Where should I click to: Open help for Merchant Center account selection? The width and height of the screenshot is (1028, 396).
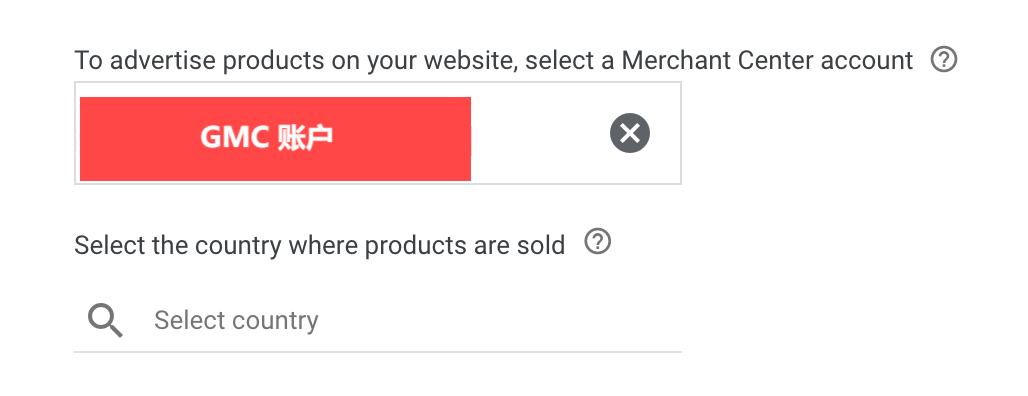tap(944, 60)
